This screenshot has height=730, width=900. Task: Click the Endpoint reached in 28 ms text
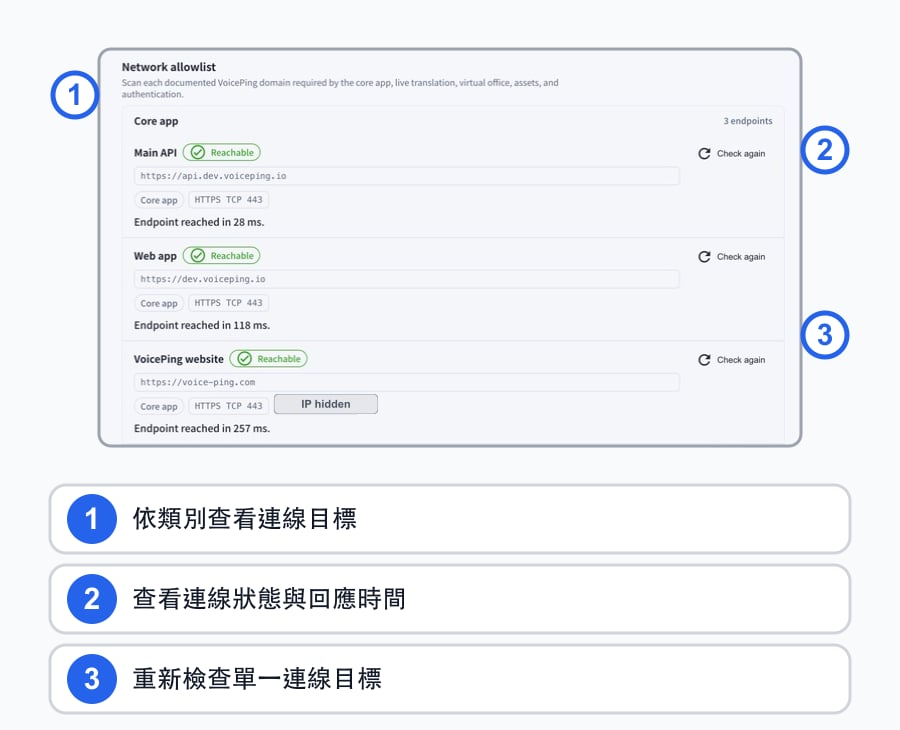tap(199, 222)
